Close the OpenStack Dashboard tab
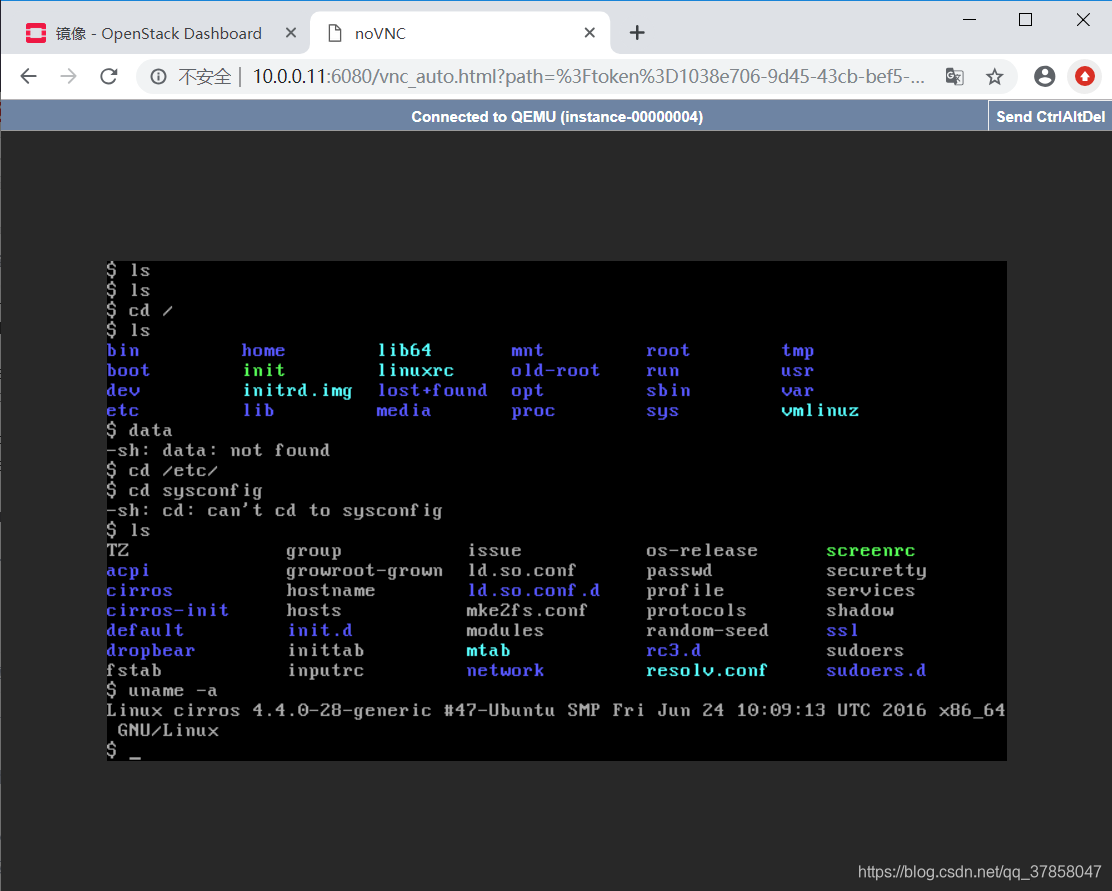This screenshot has width=1112, height=891. coord(291,32)
